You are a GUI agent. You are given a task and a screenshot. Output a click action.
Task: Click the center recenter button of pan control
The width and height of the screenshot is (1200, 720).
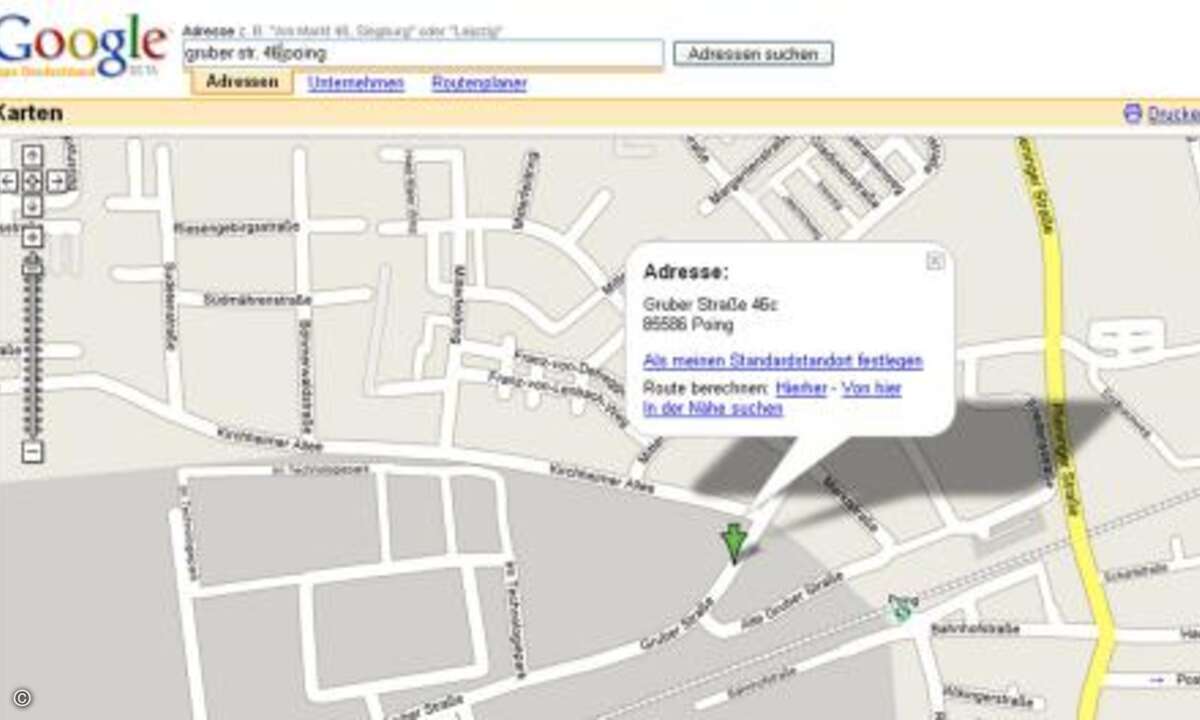tap(32, 181)
